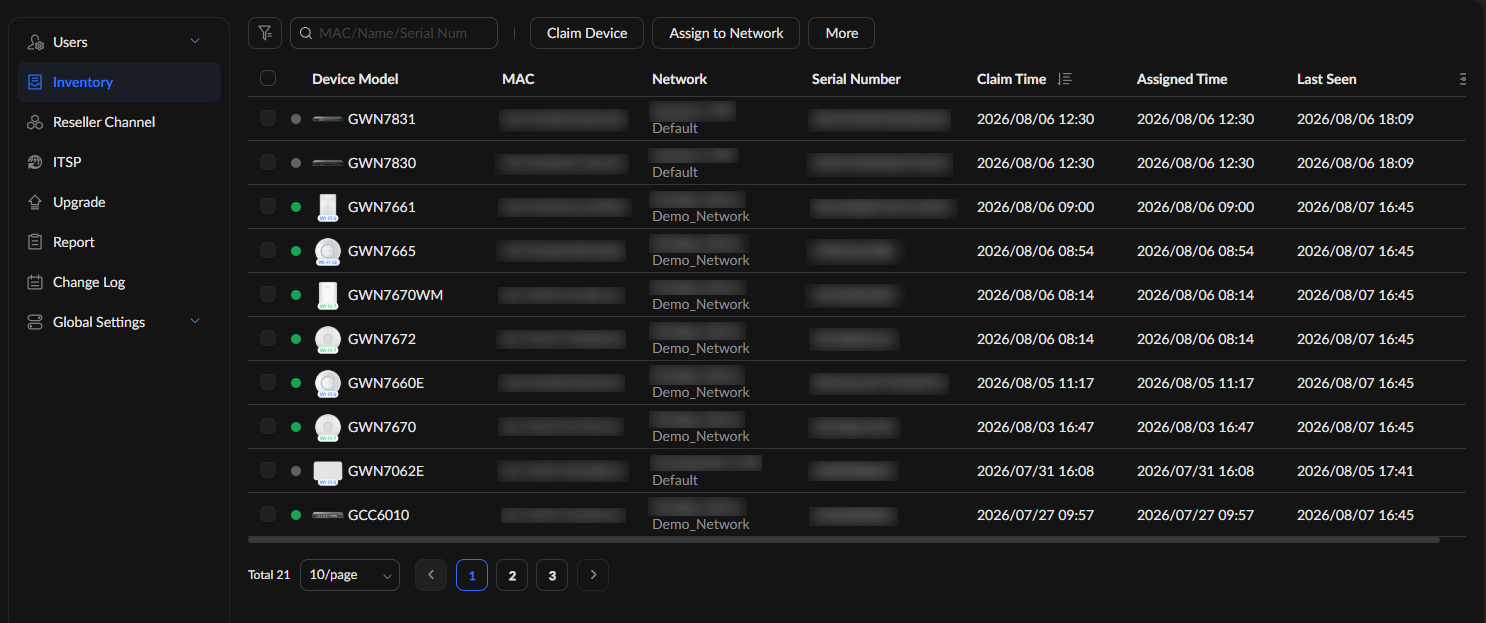The image size is (1486, 623).
Task: Click the ITSP sidebar icon
Action: tap(35, 162)
